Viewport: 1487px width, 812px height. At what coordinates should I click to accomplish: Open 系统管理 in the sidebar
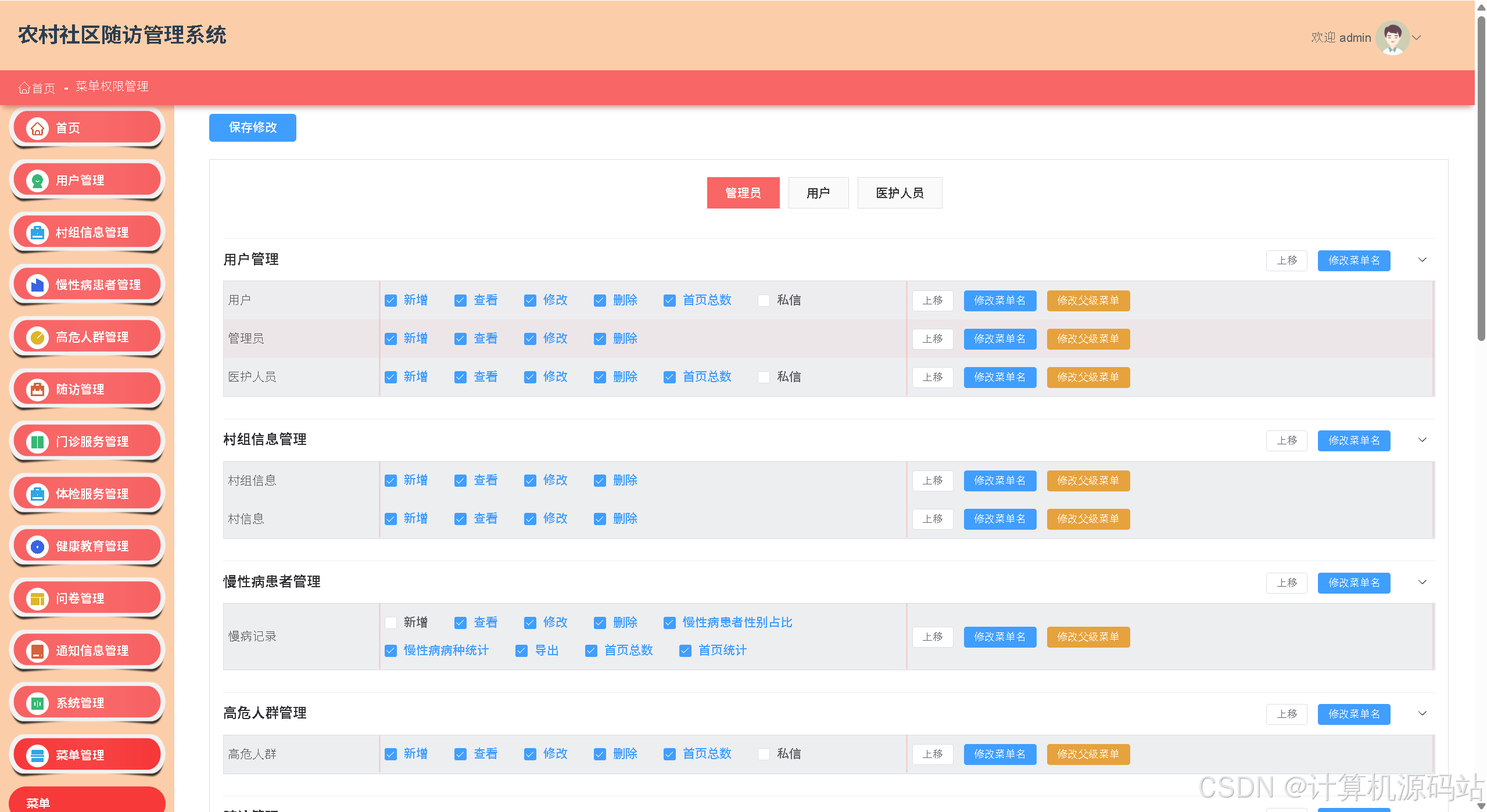point(87,703)
